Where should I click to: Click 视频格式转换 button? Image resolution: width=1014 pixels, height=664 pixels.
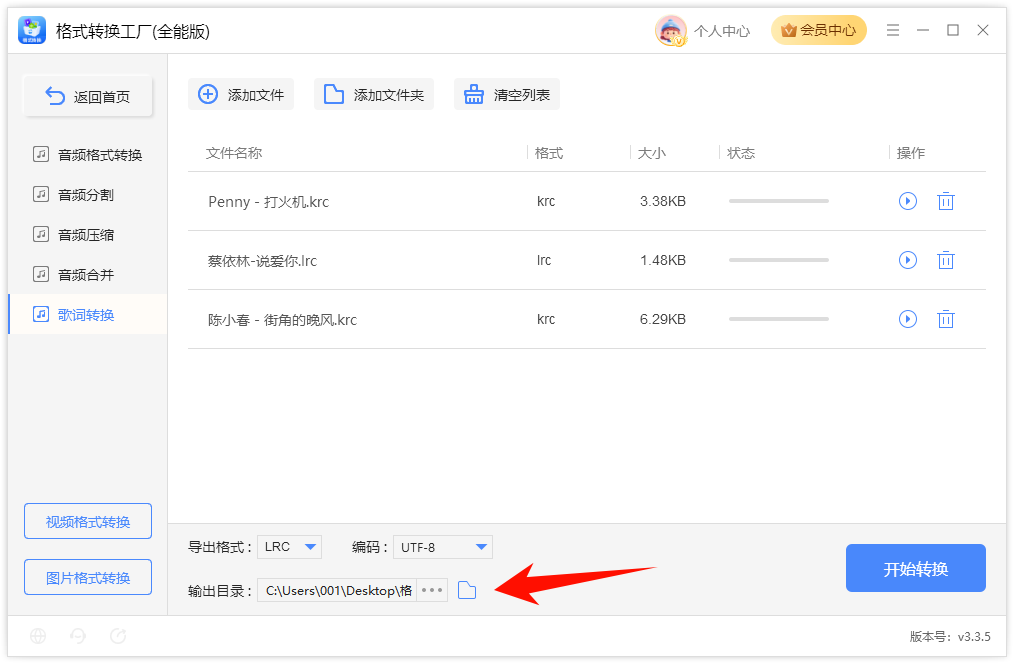[88, 521]
